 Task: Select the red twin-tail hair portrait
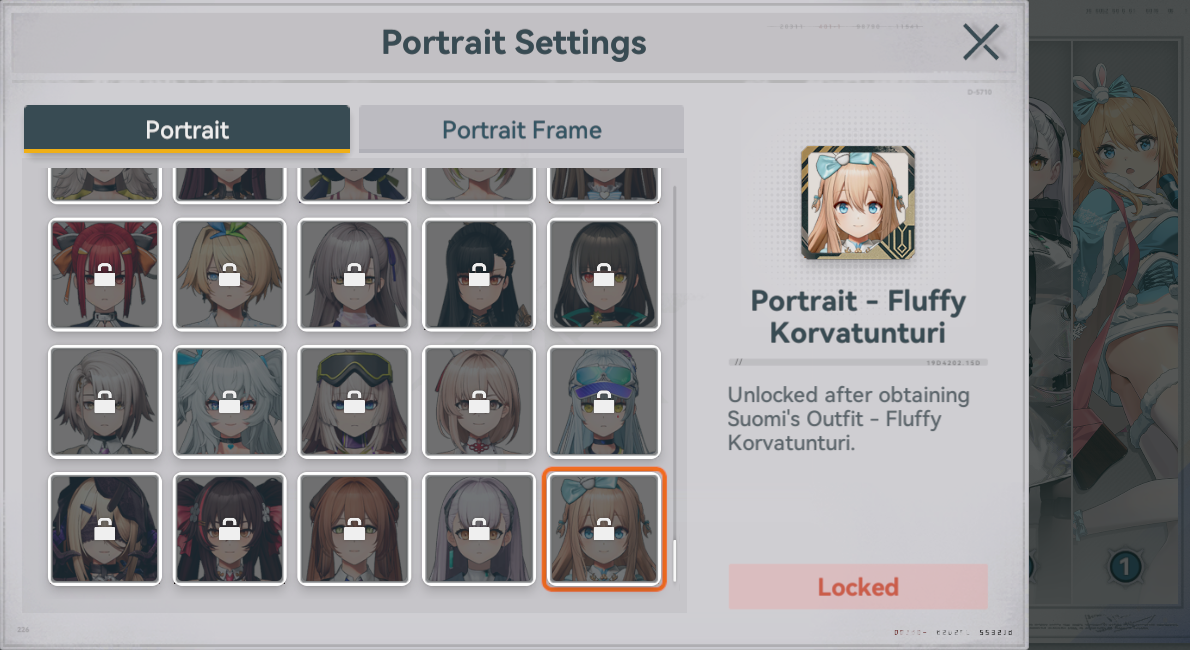[105, 274]
